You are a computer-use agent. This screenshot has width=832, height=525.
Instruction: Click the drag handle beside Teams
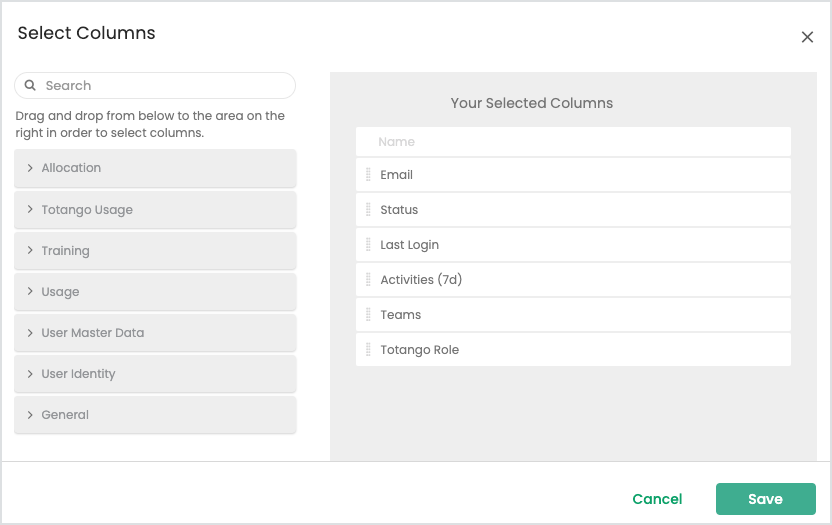point(368,315)
